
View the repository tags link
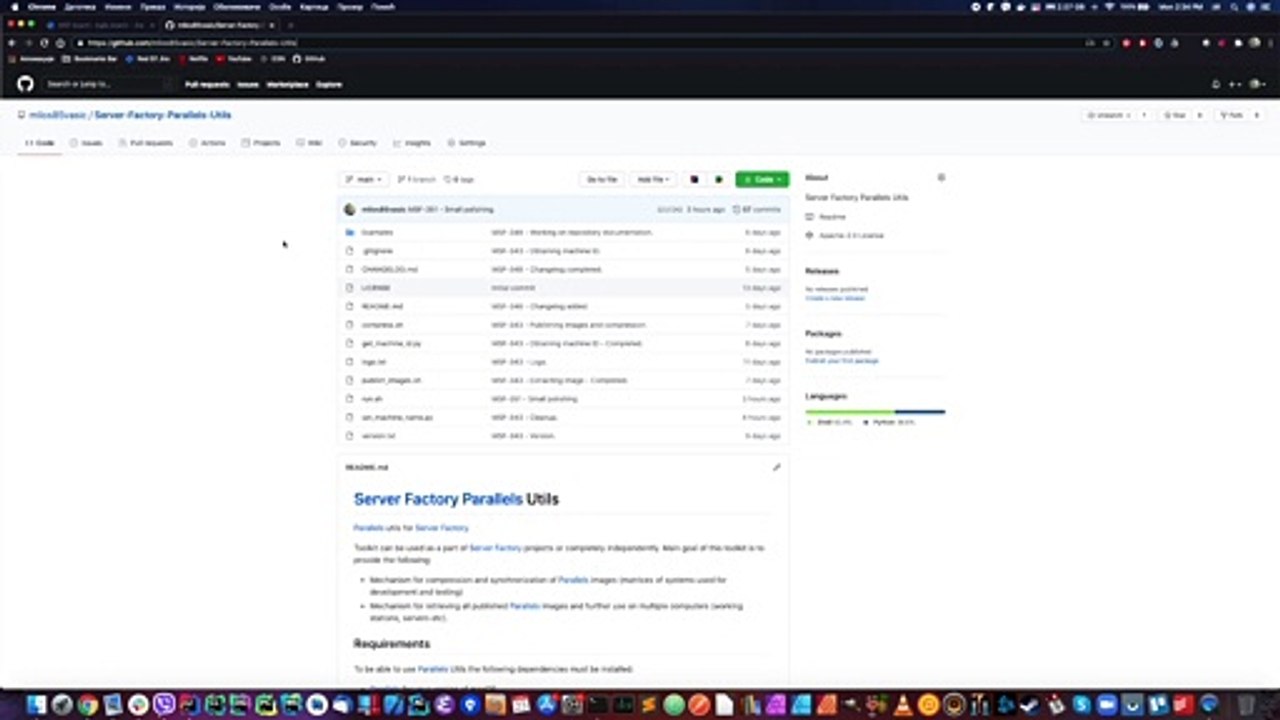click(x=459, y=180)
